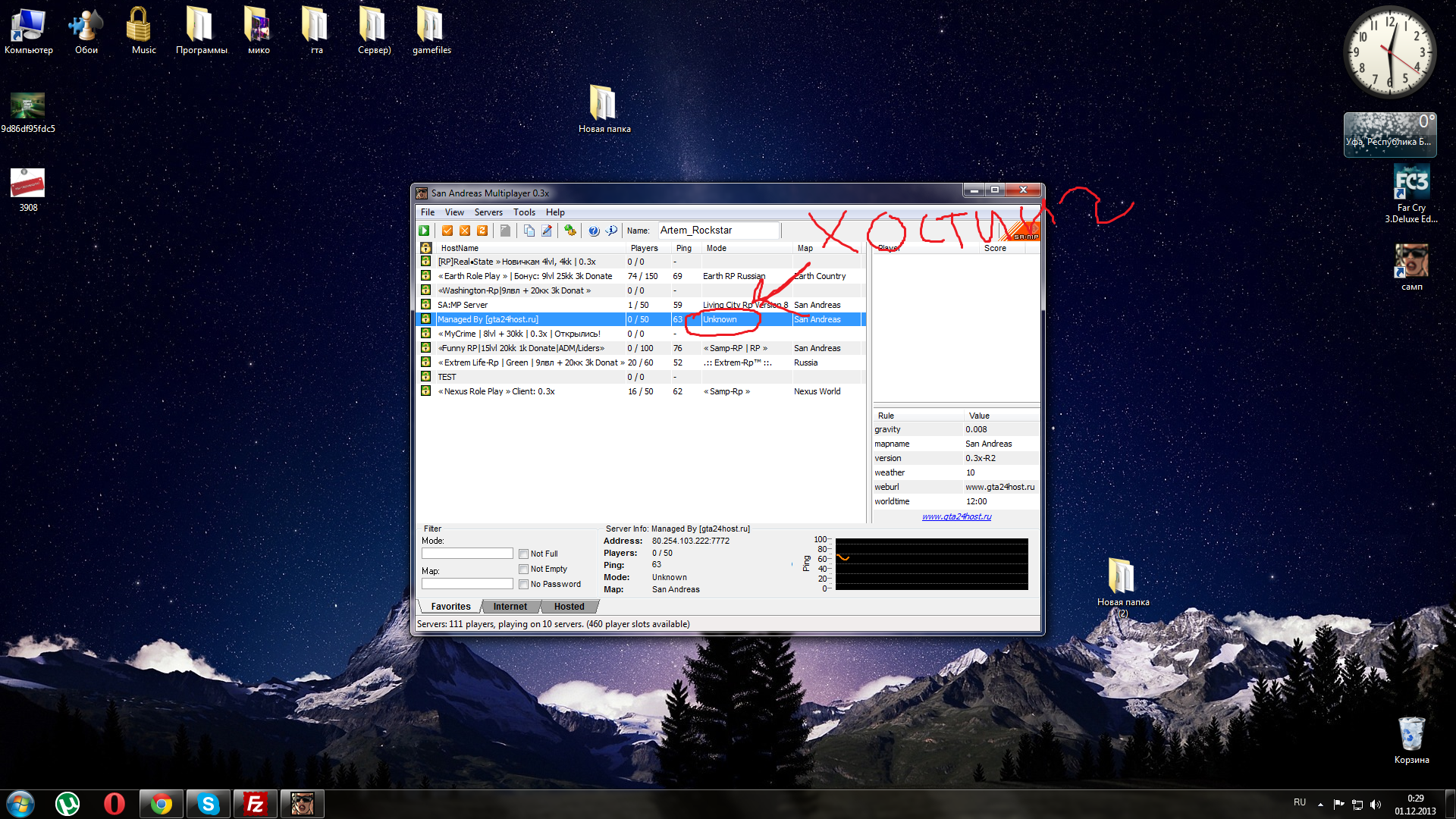Click the Mode filter text field

point(467,554)
